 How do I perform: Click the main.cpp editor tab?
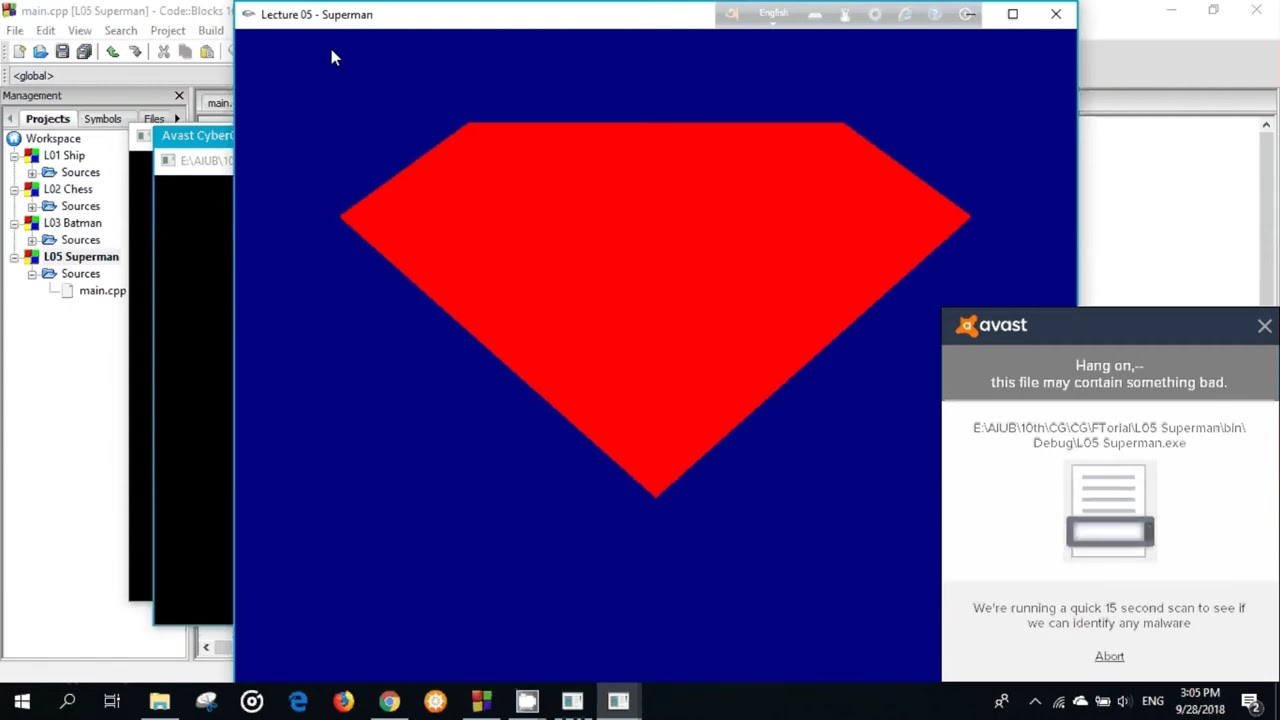[218, 103]
